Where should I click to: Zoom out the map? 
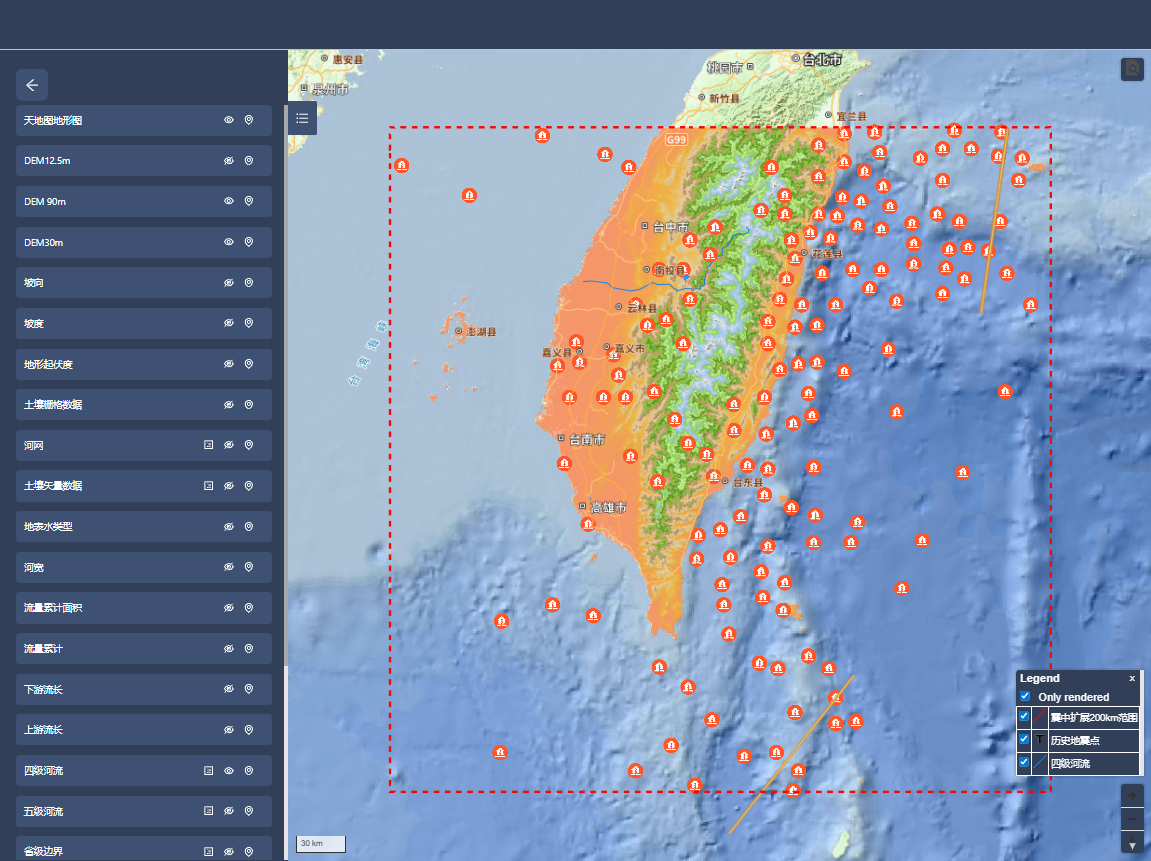[x=1132, y=820]
